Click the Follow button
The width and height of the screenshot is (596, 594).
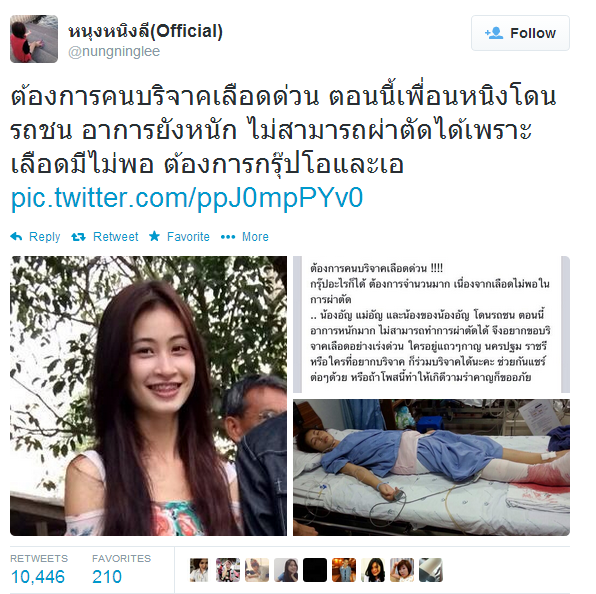point(520,33)
